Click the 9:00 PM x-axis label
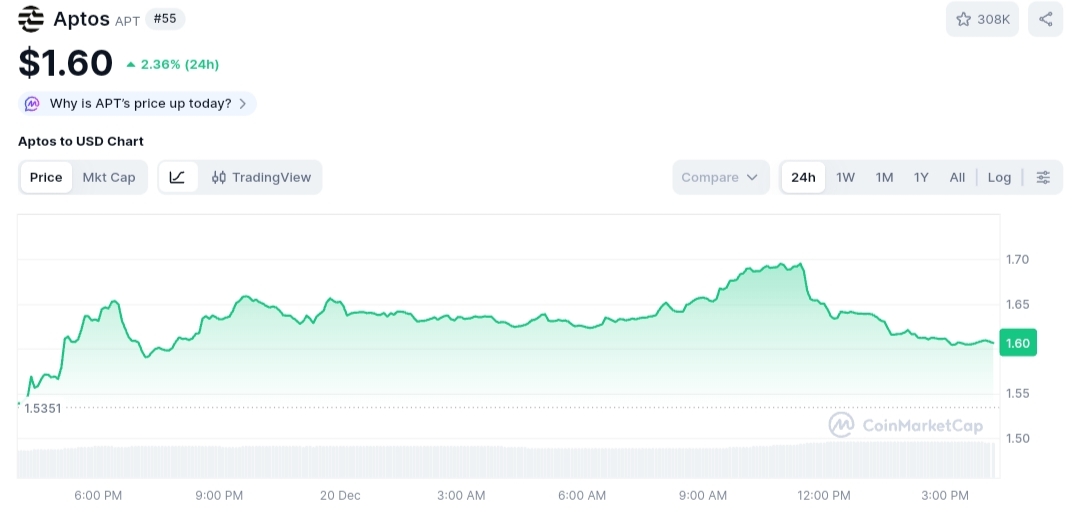This screenshot has width=1080, height=528. 219,496
